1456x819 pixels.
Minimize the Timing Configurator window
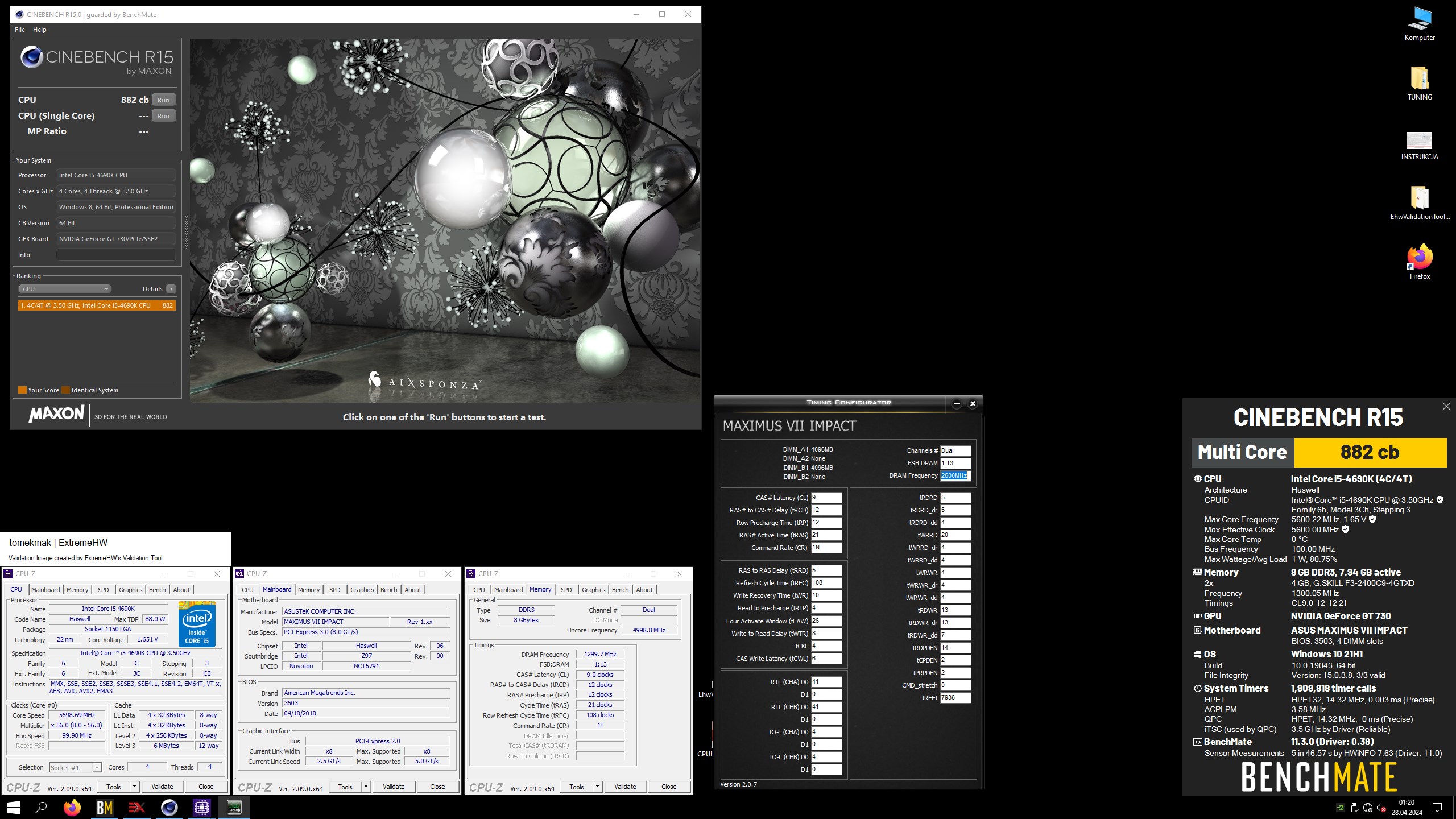point(957,404)
